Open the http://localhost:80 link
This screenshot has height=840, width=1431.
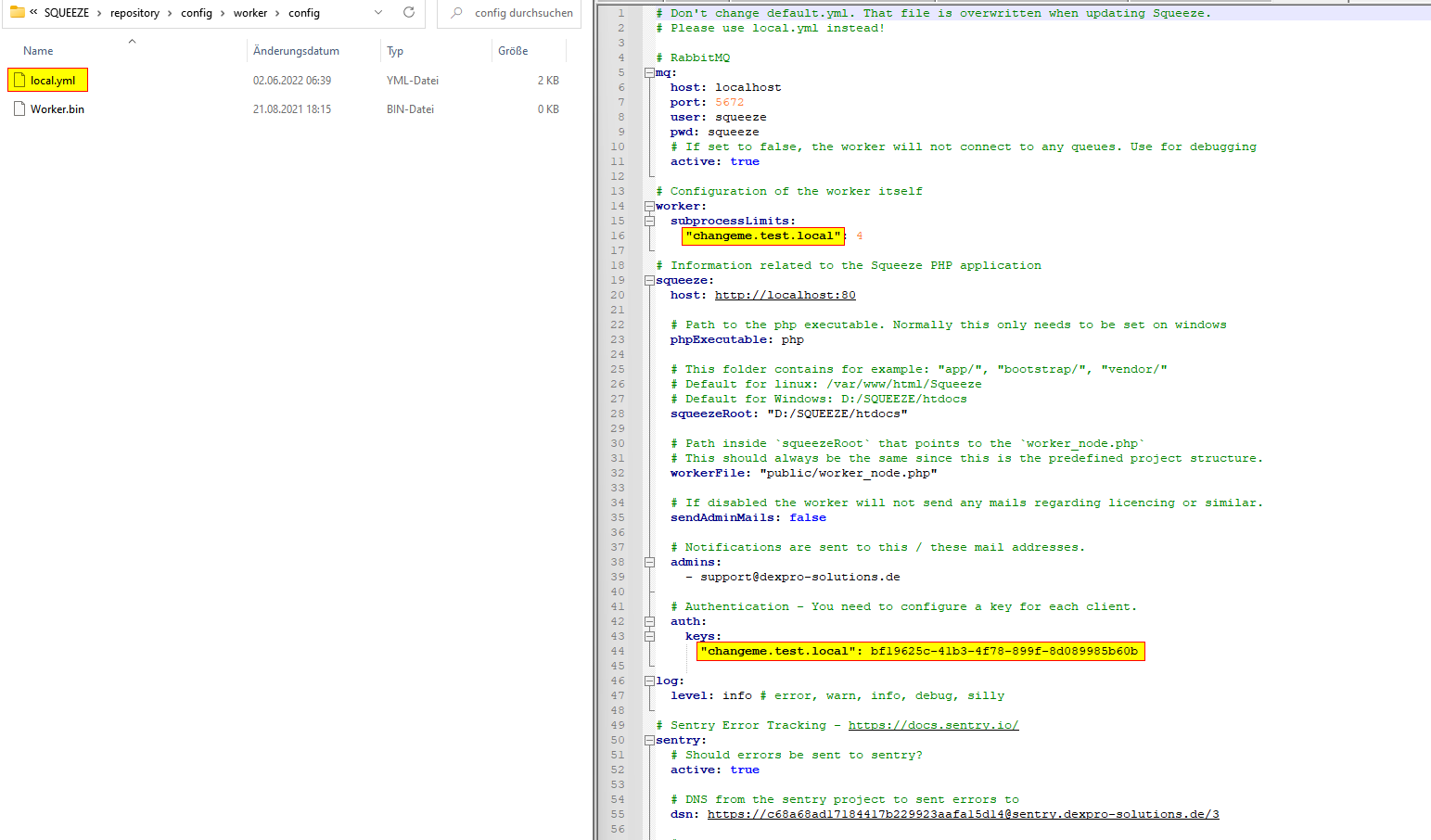tap(785, 295)
